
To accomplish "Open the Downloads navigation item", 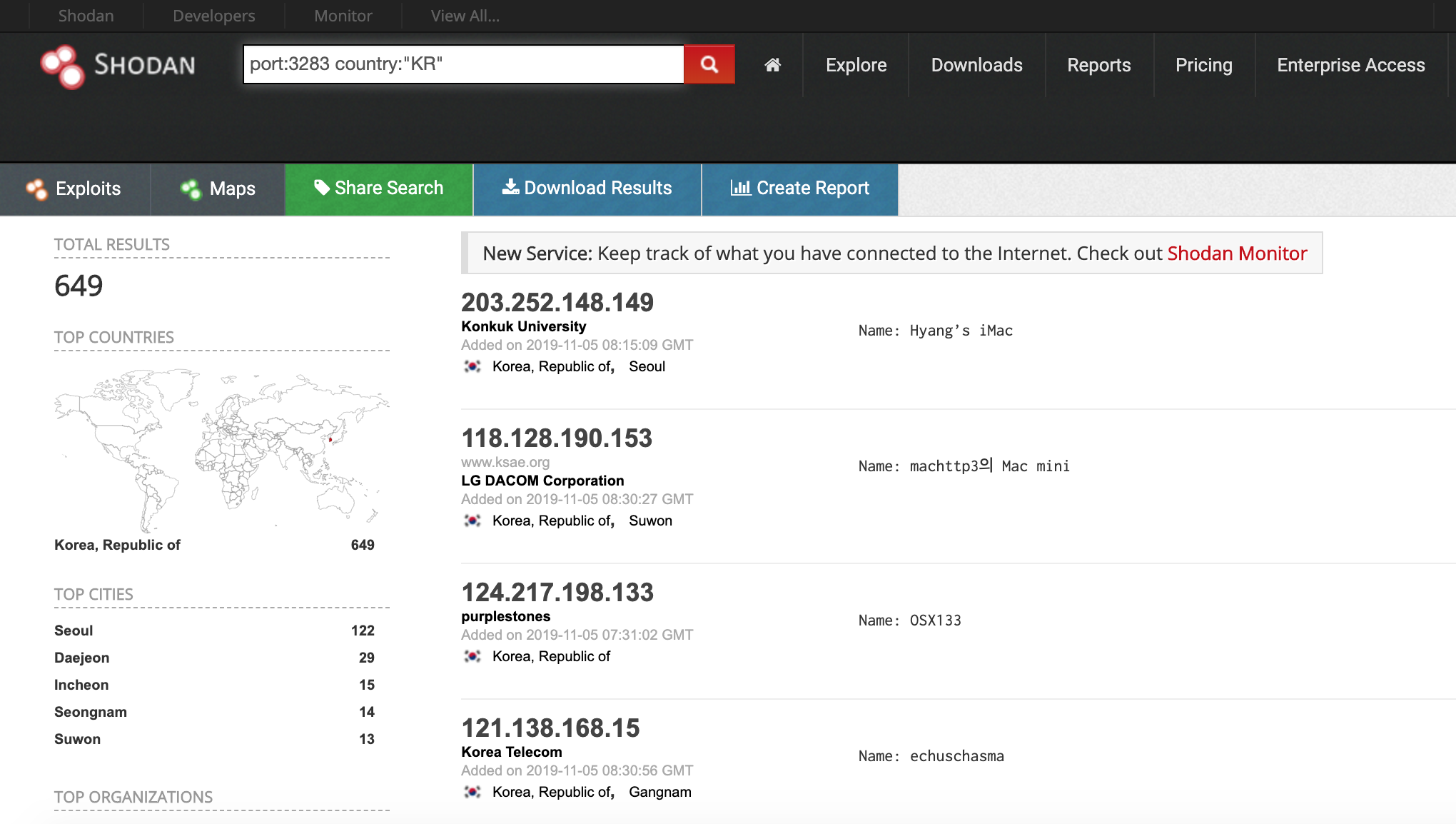I will (976, 65).
